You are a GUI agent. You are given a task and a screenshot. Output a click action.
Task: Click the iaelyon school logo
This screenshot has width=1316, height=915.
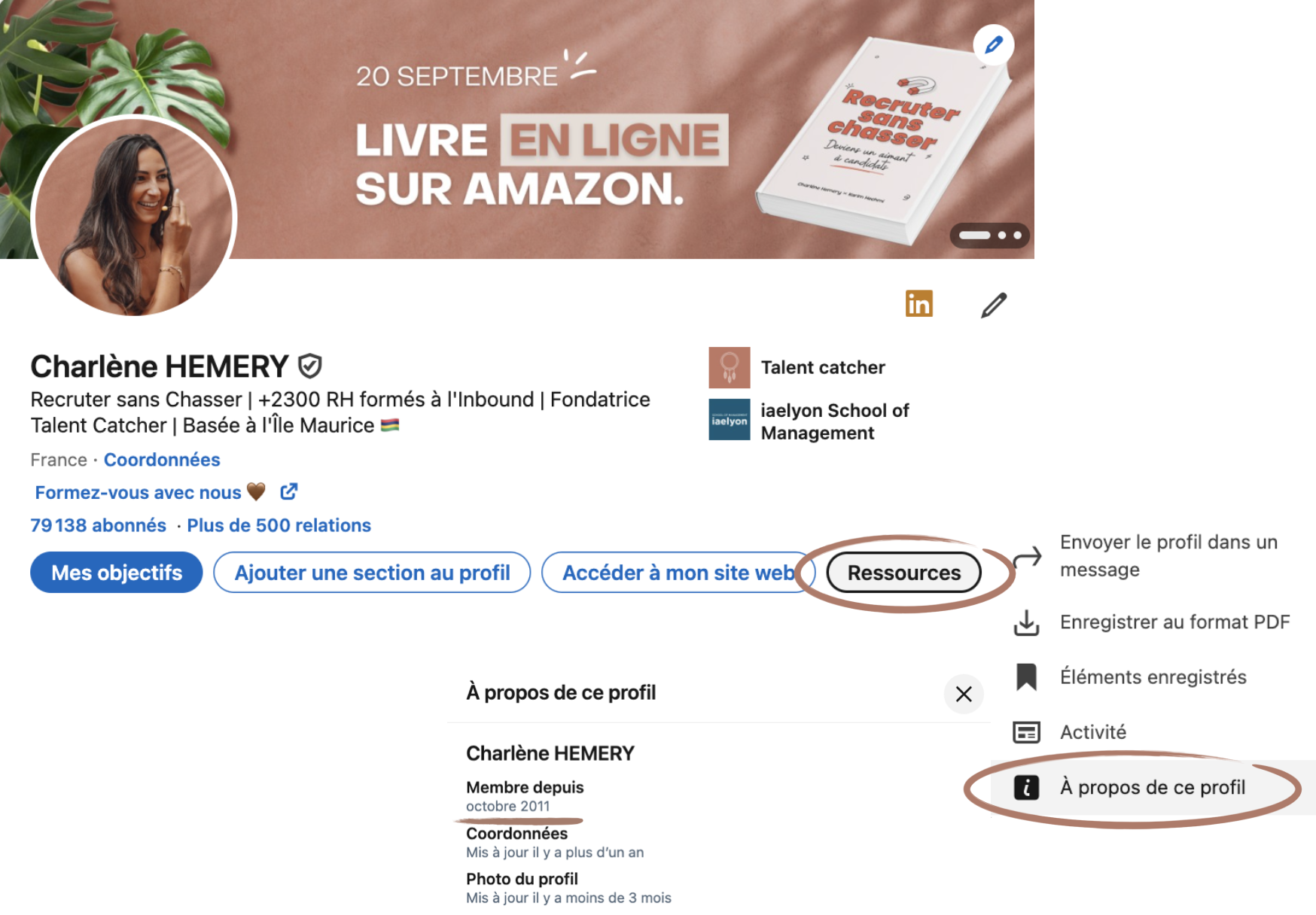(729, 419)
